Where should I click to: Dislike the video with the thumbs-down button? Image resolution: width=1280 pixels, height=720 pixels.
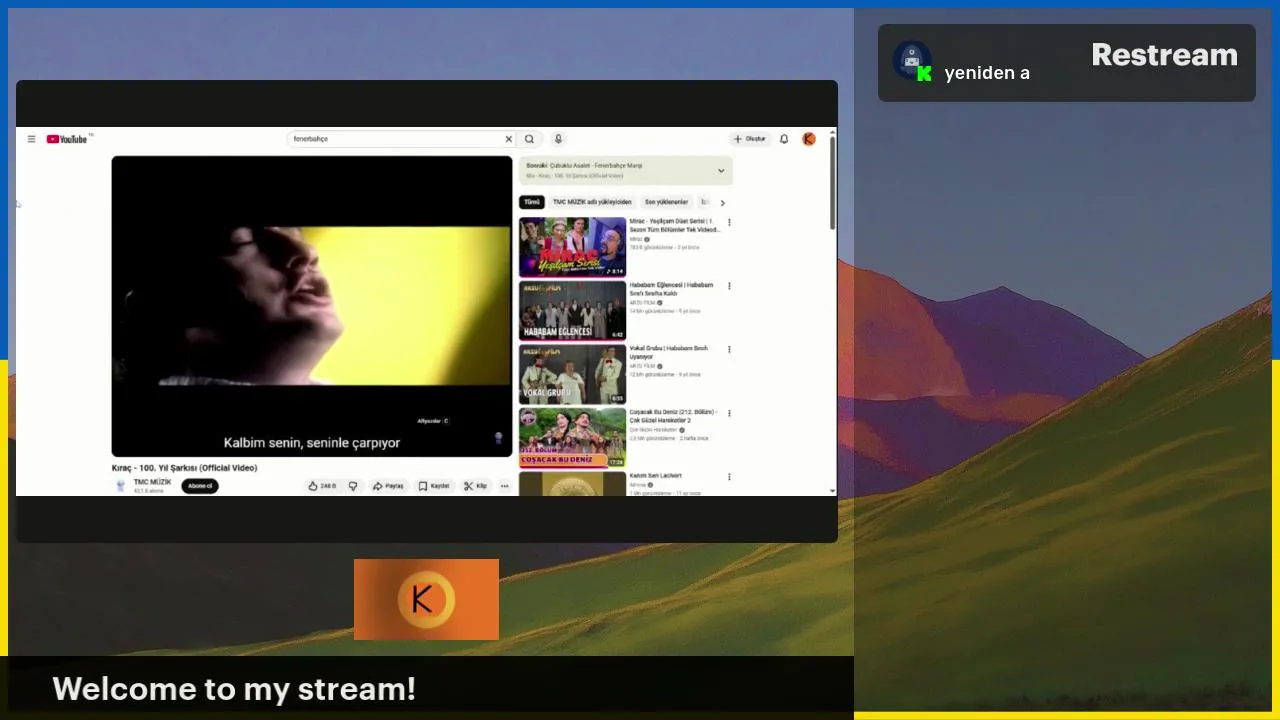[x=353, y=486]
